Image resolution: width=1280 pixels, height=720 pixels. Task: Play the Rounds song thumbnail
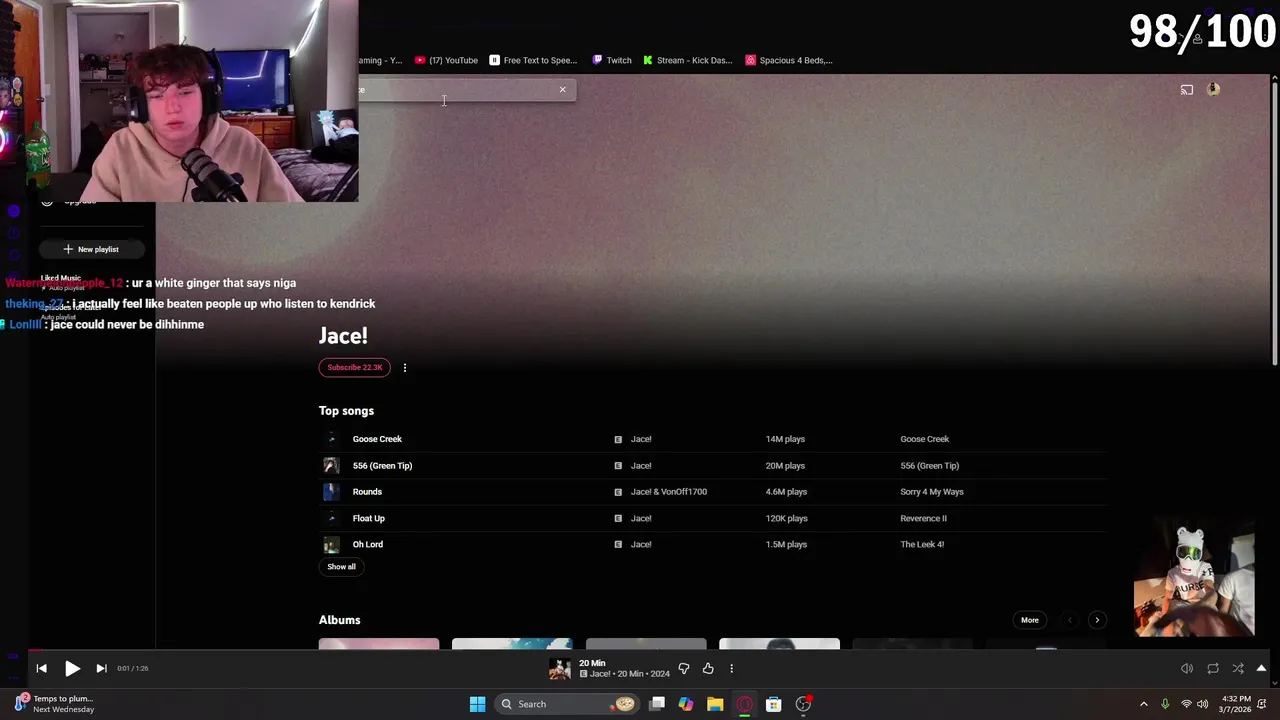pos(331,492)
